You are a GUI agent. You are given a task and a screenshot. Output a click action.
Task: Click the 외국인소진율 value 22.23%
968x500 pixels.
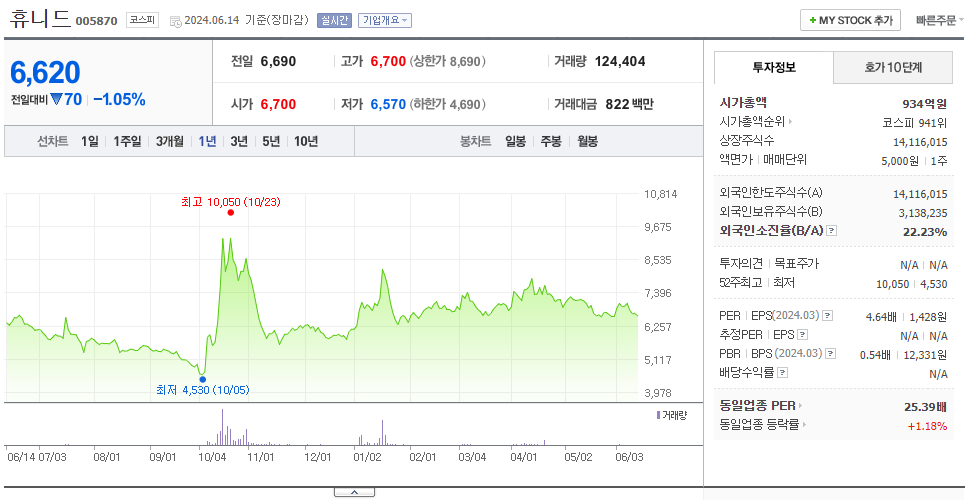[x=925, y=231]
